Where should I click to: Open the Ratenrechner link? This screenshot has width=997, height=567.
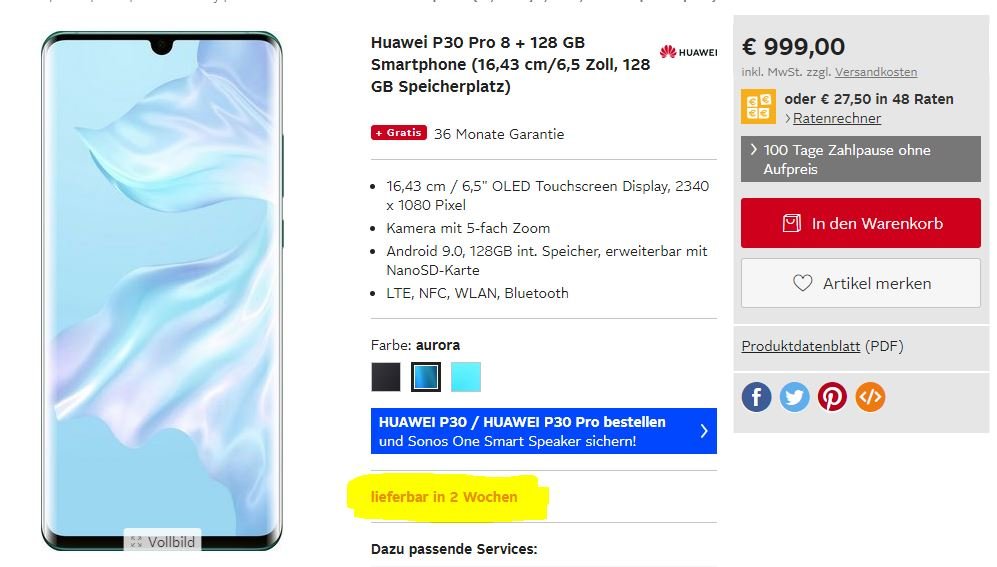(837, 118)
